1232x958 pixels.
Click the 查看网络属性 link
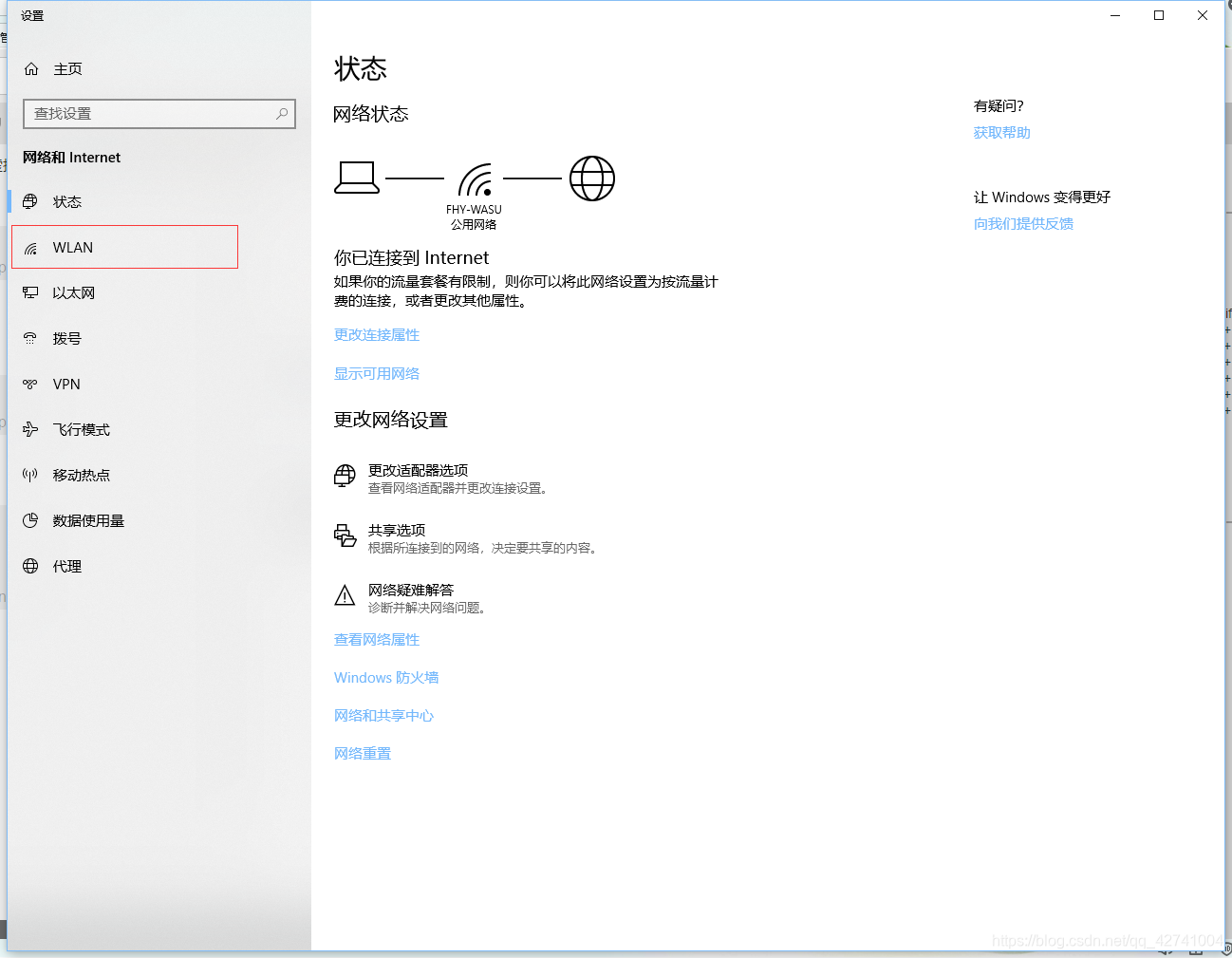coord(377,640)
